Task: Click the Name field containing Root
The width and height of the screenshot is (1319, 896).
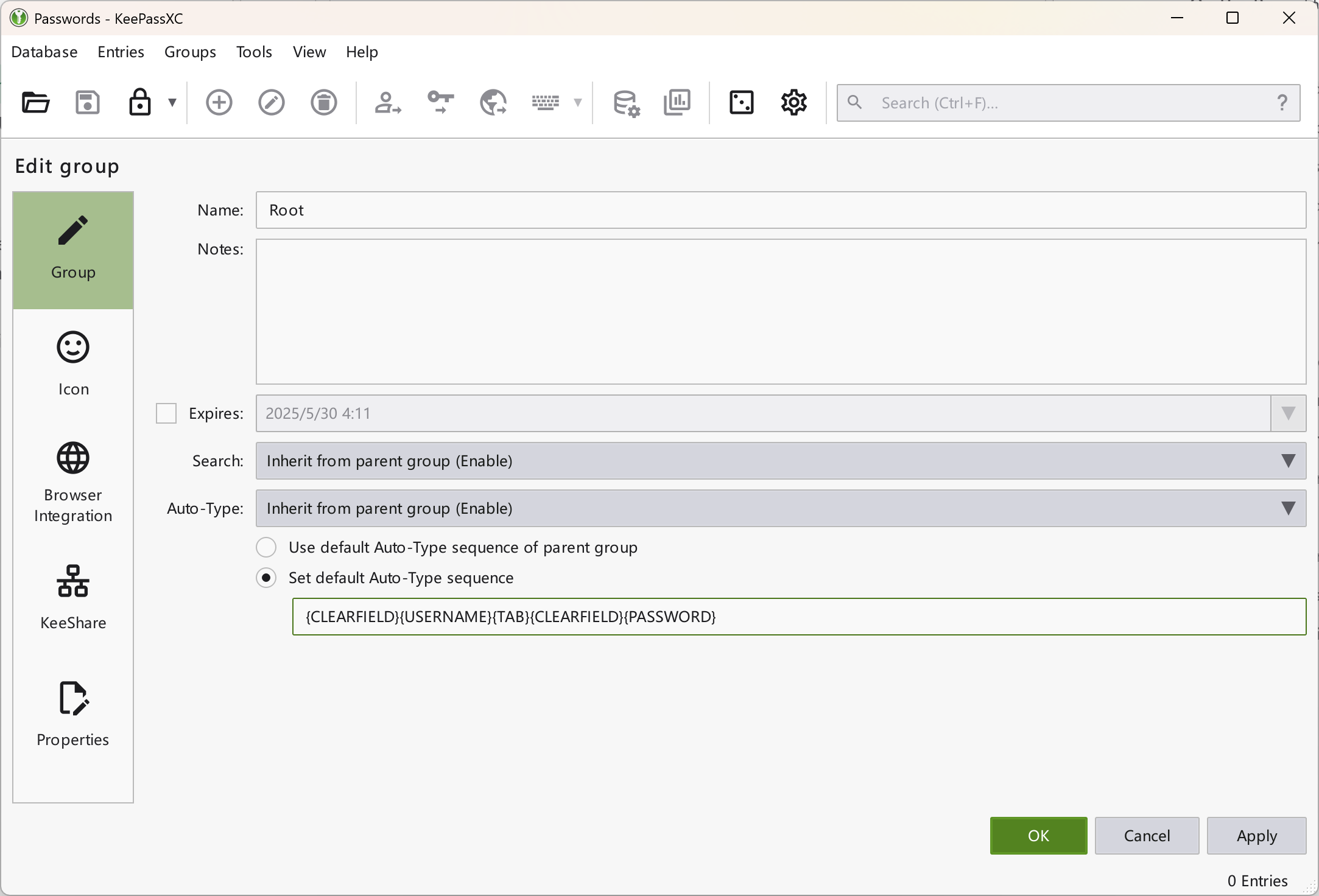Action: tap(781, 210)
